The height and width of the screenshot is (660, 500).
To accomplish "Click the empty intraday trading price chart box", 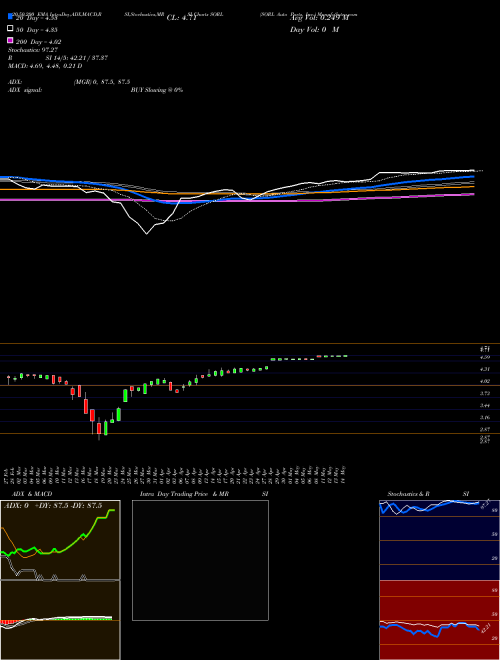I will tap(200, 560).
